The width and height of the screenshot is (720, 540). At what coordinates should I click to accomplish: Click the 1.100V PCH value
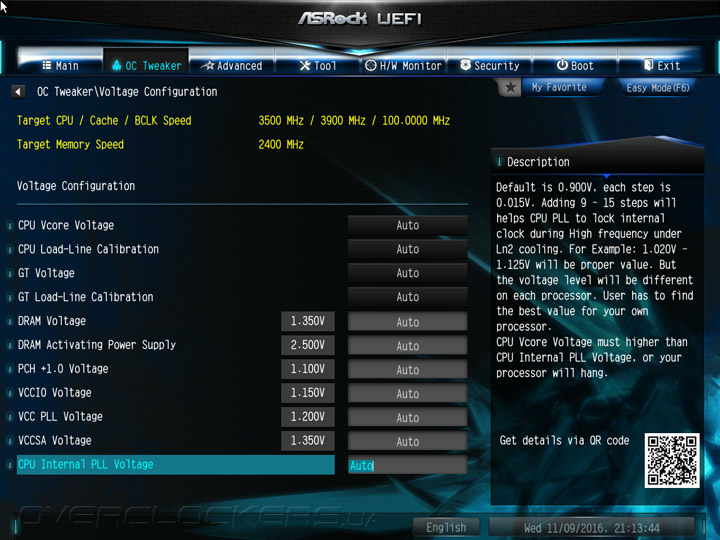point(308,369)
